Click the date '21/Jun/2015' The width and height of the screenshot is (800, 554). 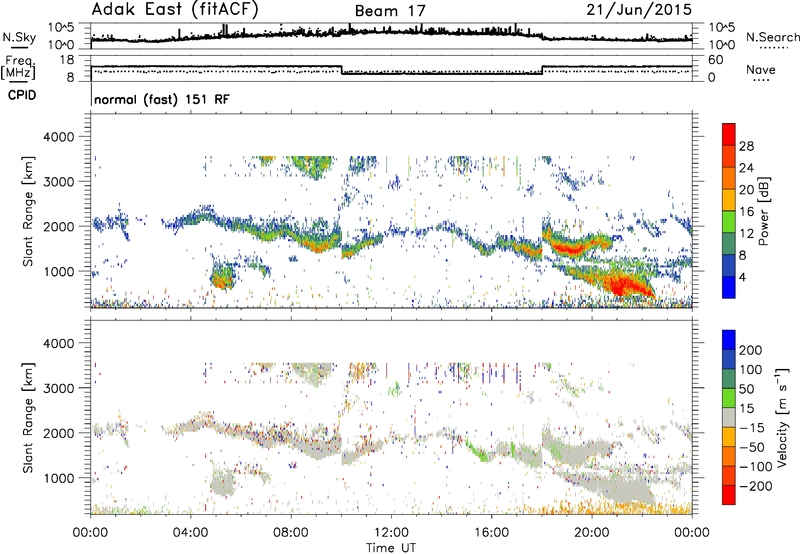tap(639, 9)
